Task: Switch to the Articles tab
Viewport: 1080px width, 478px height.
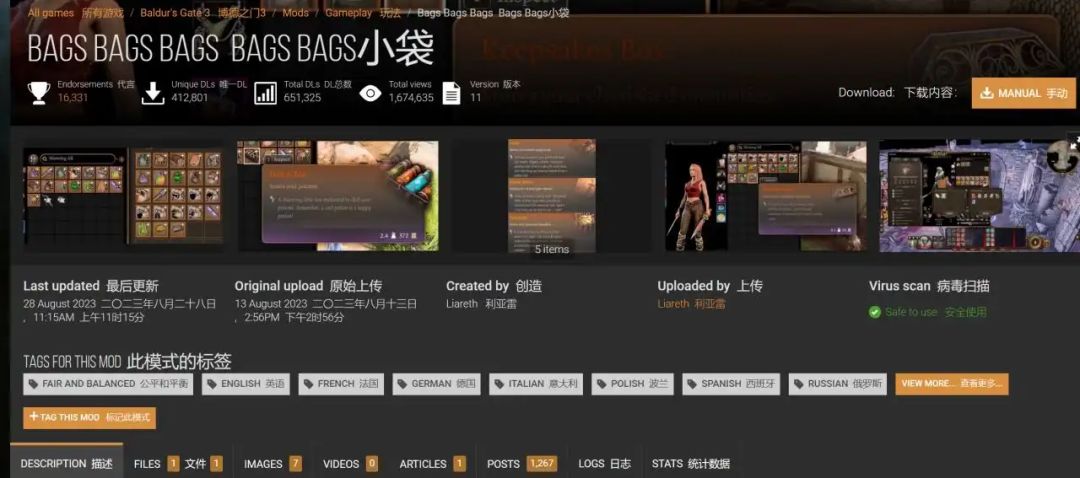Action: coord(433,464)
